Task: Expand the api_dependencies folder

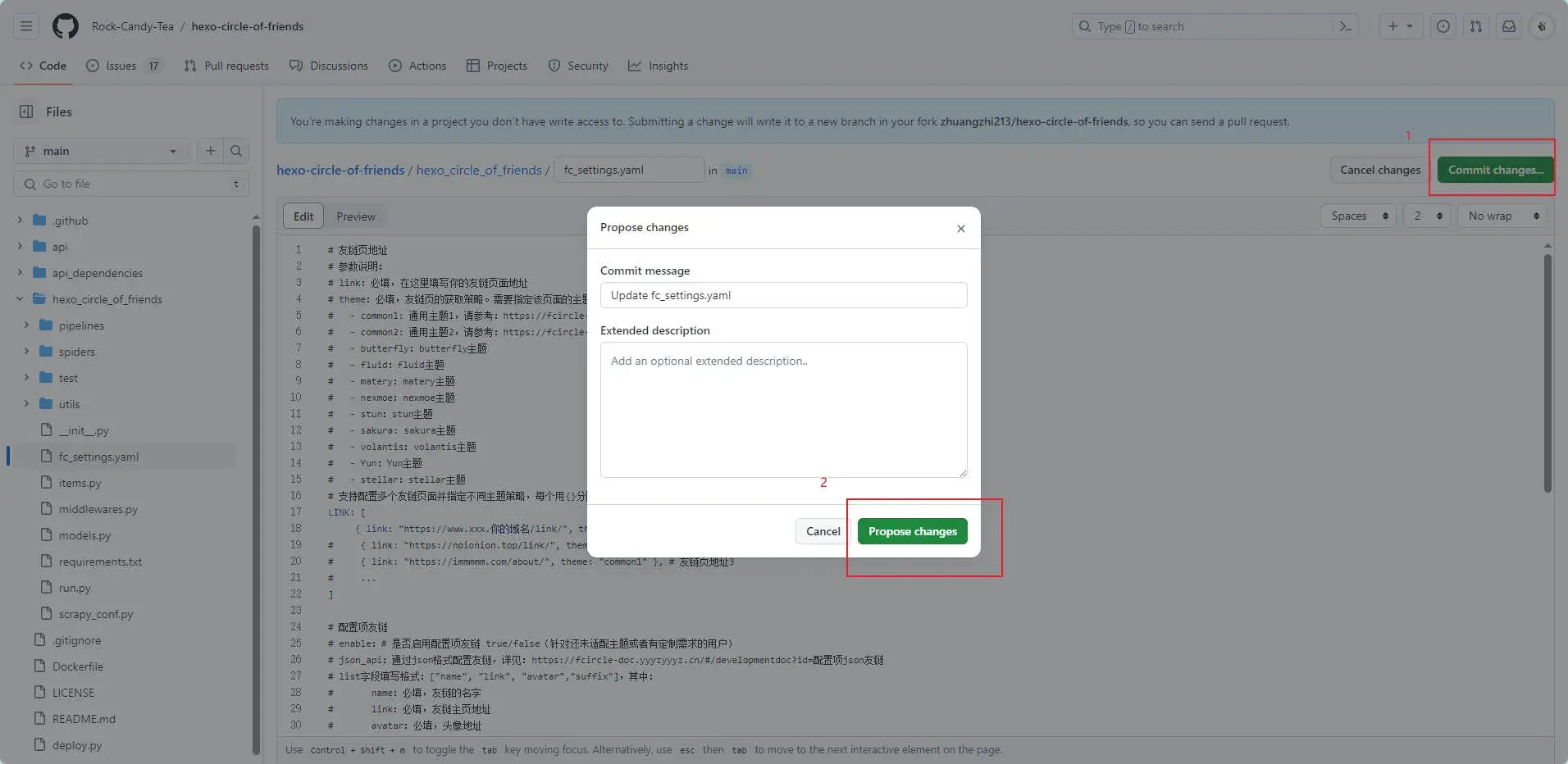Action: [20, 273]
